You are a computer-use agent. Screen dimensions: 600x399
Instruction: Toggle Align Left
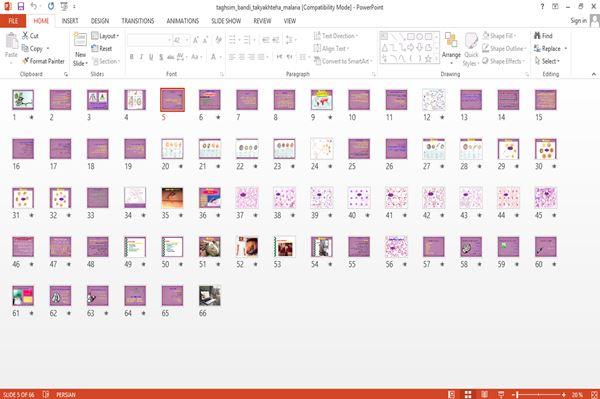tap(232, 57)
